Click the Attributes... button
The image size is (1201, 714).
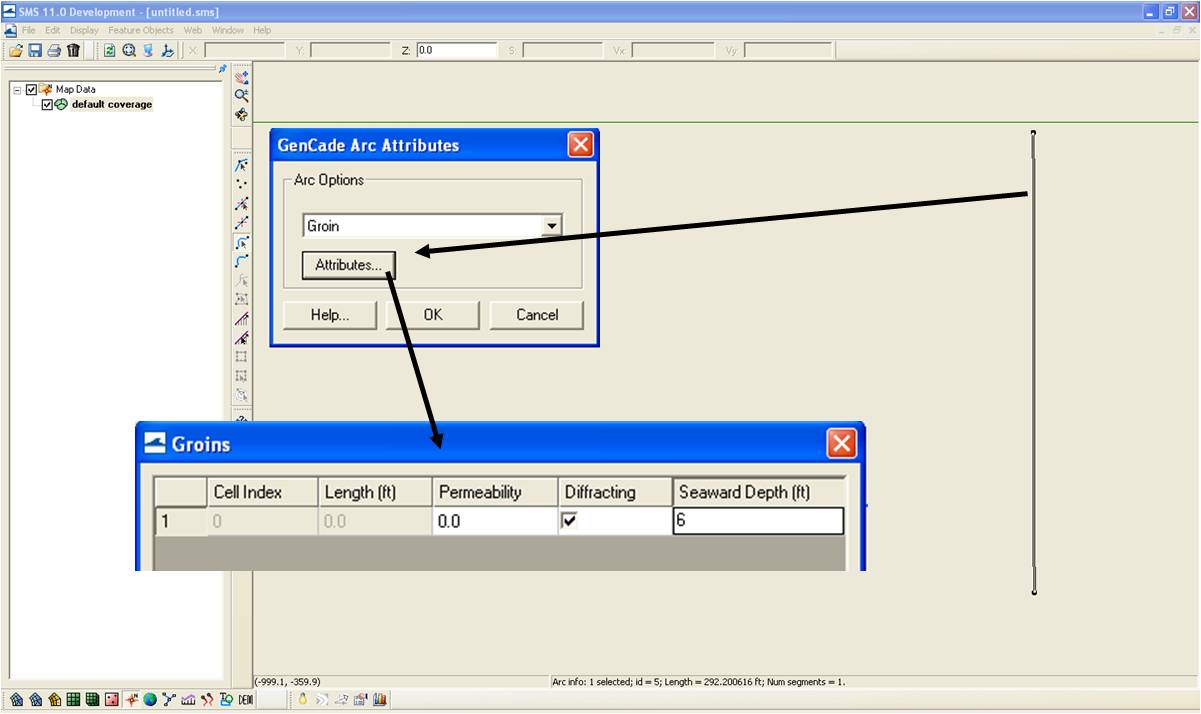point(348,265)
